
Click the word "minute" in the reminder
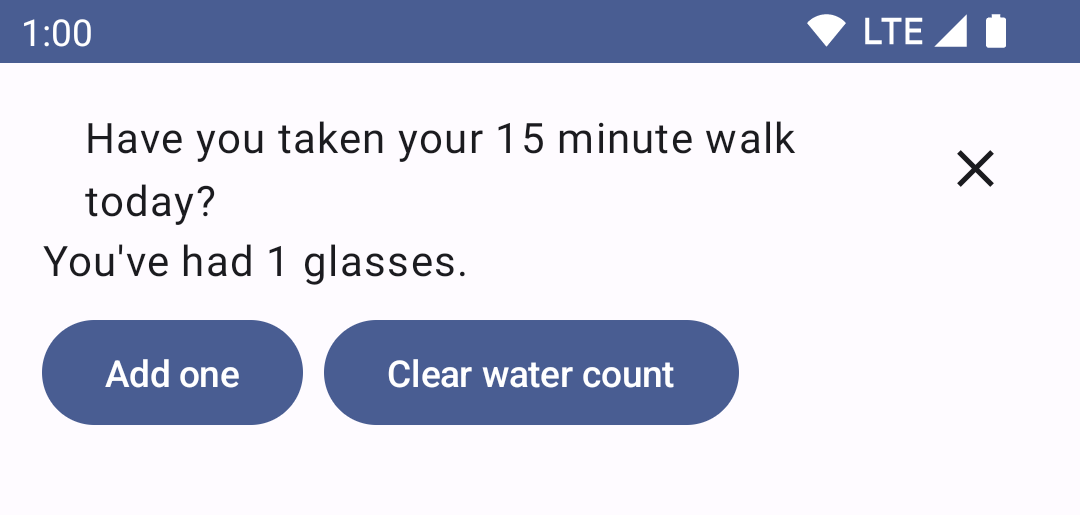(624, 139)
